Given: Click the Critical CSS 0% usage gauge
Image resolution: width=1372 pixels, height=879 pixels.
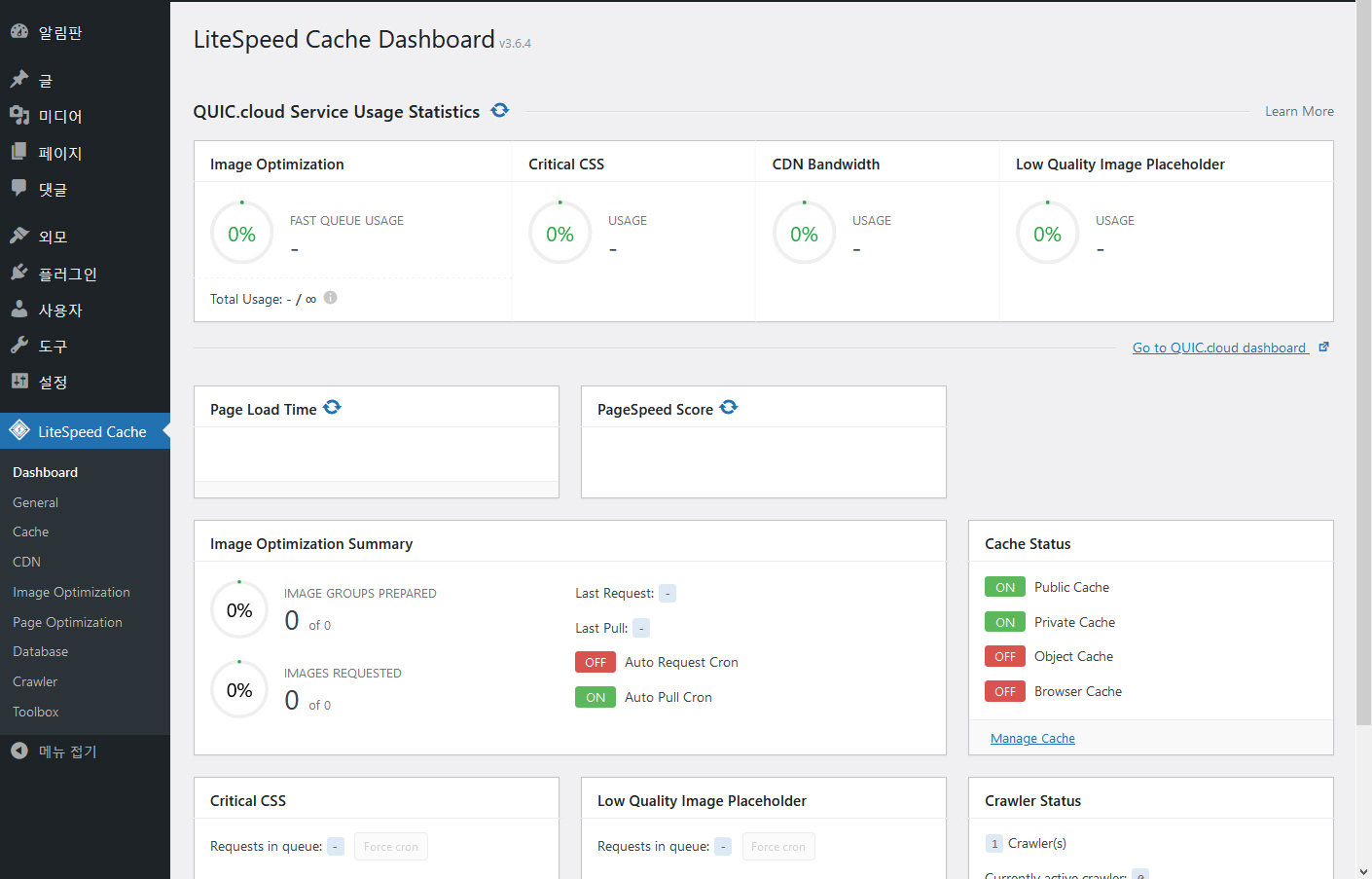Looking at the screenshot, I should (x=560, y=233).
